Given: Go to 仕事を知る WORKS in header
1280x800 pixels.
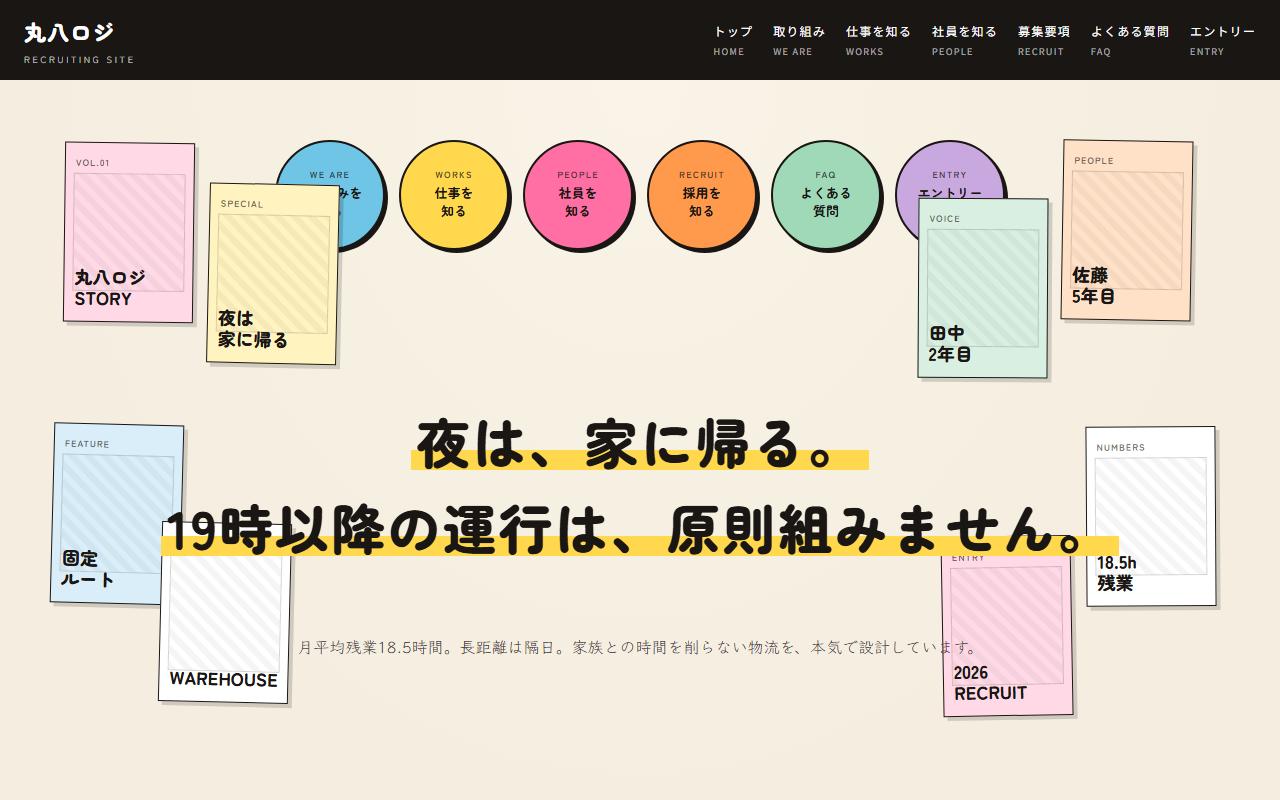Looking at the screenshot, I should click(878, 40).
